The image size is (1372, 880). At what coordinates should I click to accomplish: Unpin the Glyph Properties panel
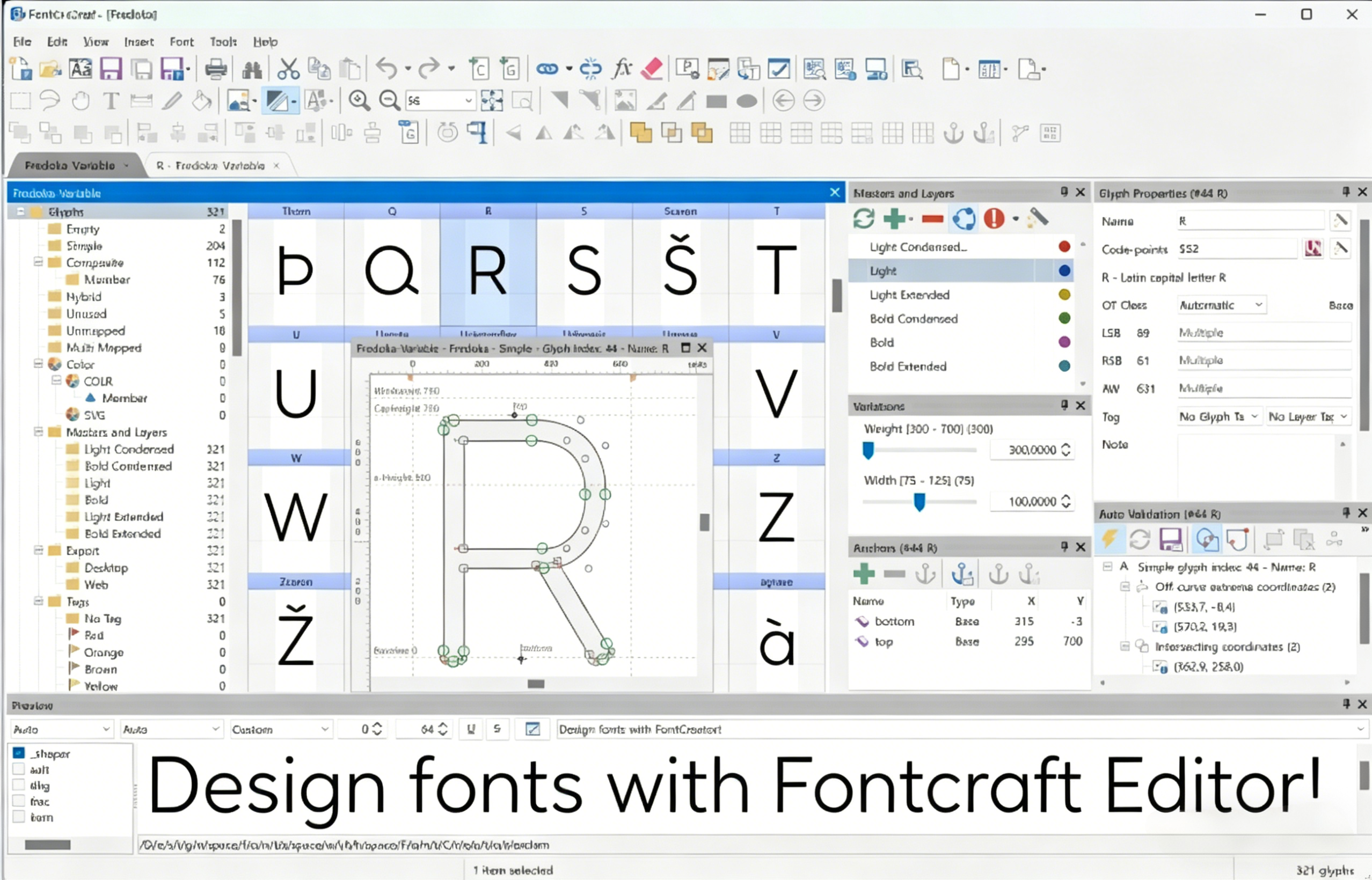[1345, 192]
